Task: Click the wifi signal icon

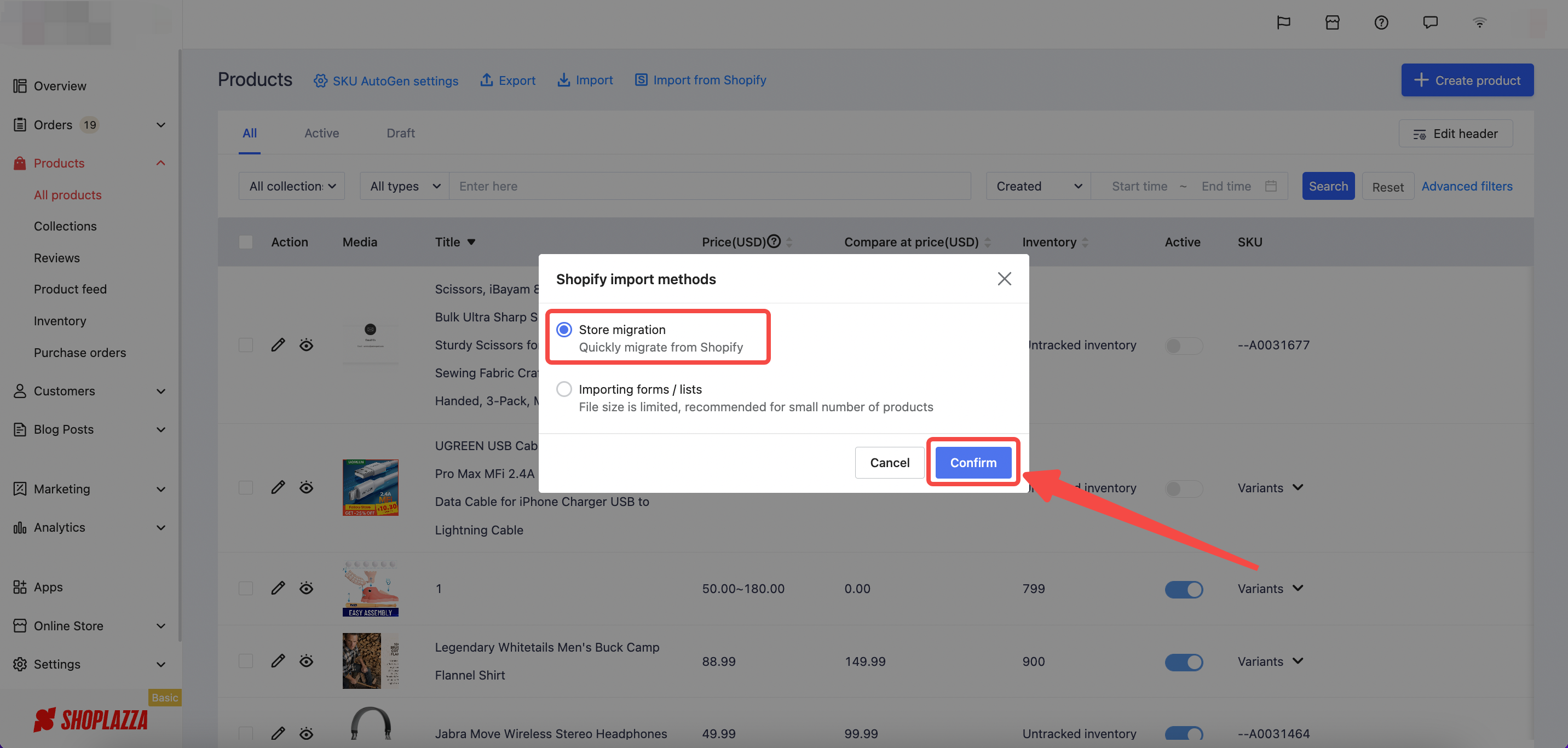Action: click(x=1479, y=22)
